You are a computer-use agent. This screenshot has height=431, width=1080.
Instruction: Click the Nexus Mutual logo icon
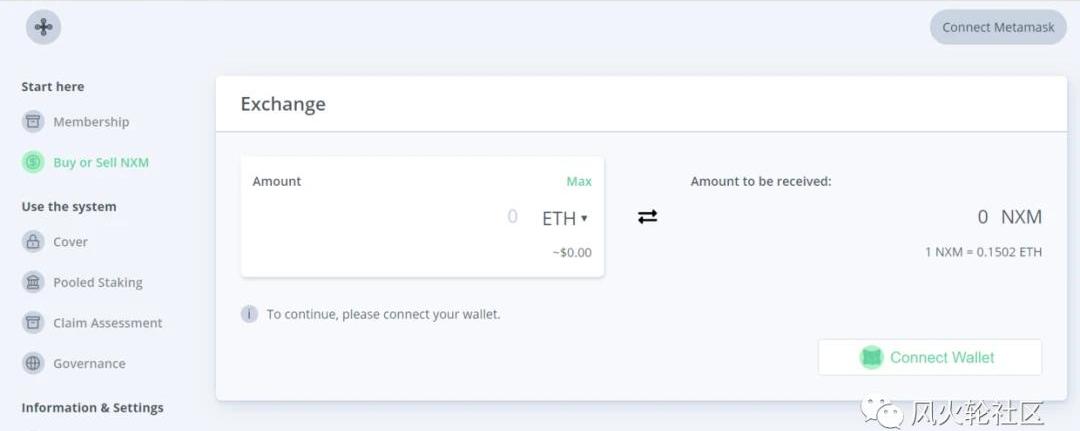[x=43, y=27]
